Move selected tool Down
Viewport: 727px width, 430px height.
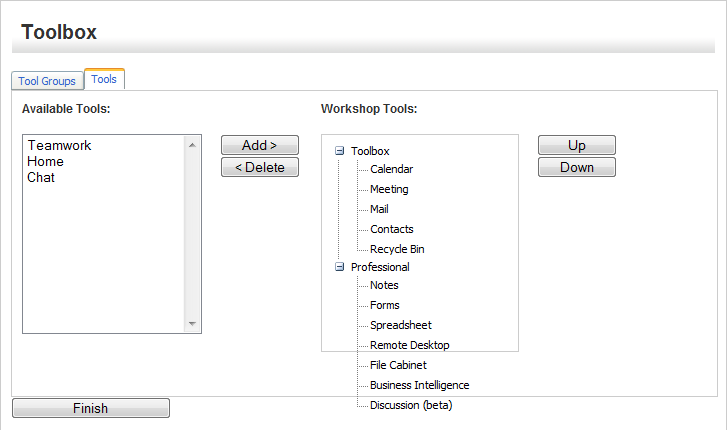tap(576, 167)
